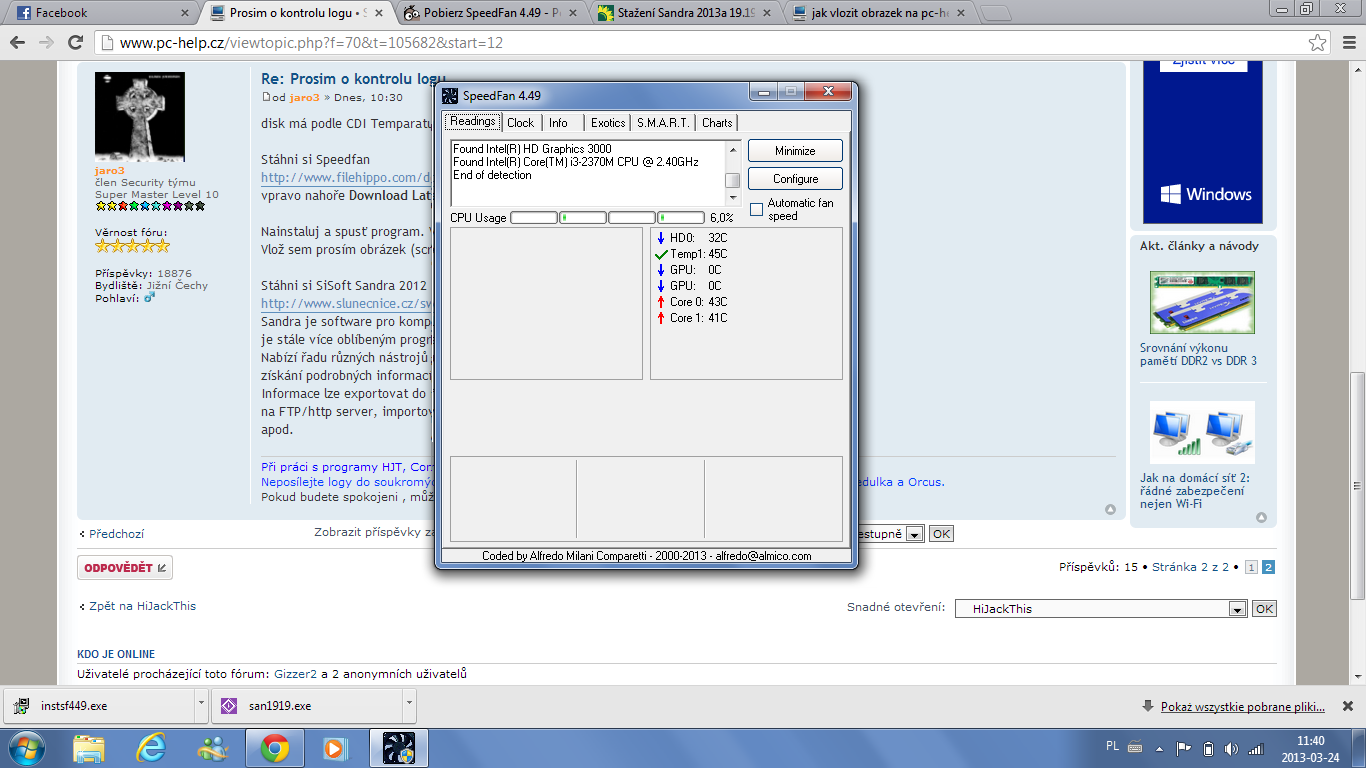
Task: Open Action Center flag icon
Action: (x=1184, y=748)
